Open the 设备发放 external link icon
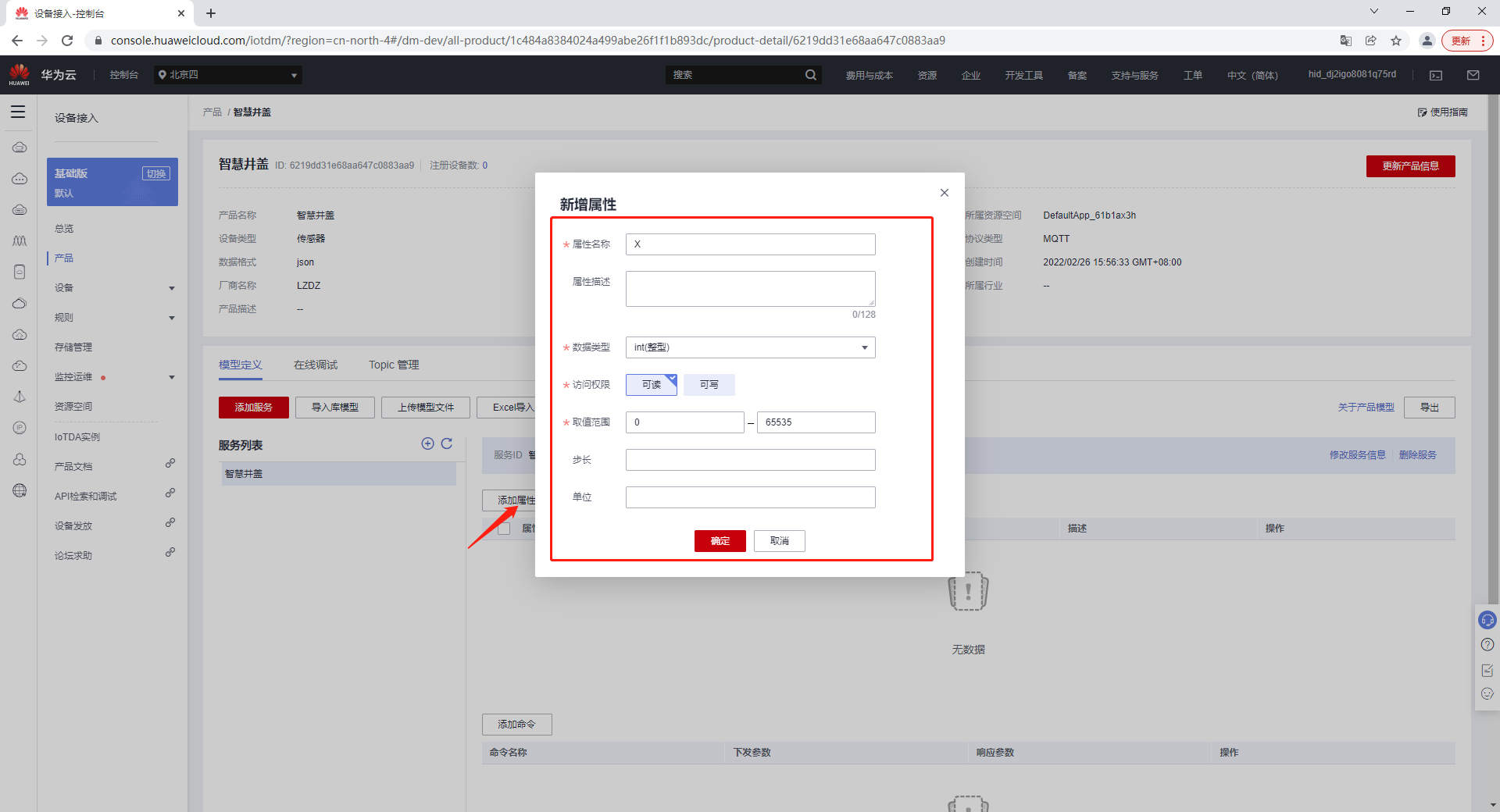Screen dimensions: 1500x812 (170, 522)
